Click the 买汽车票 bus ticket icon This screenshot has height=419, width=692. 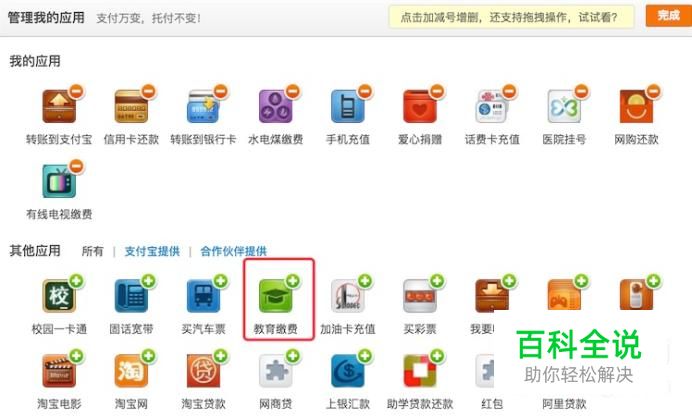point(203,296)
